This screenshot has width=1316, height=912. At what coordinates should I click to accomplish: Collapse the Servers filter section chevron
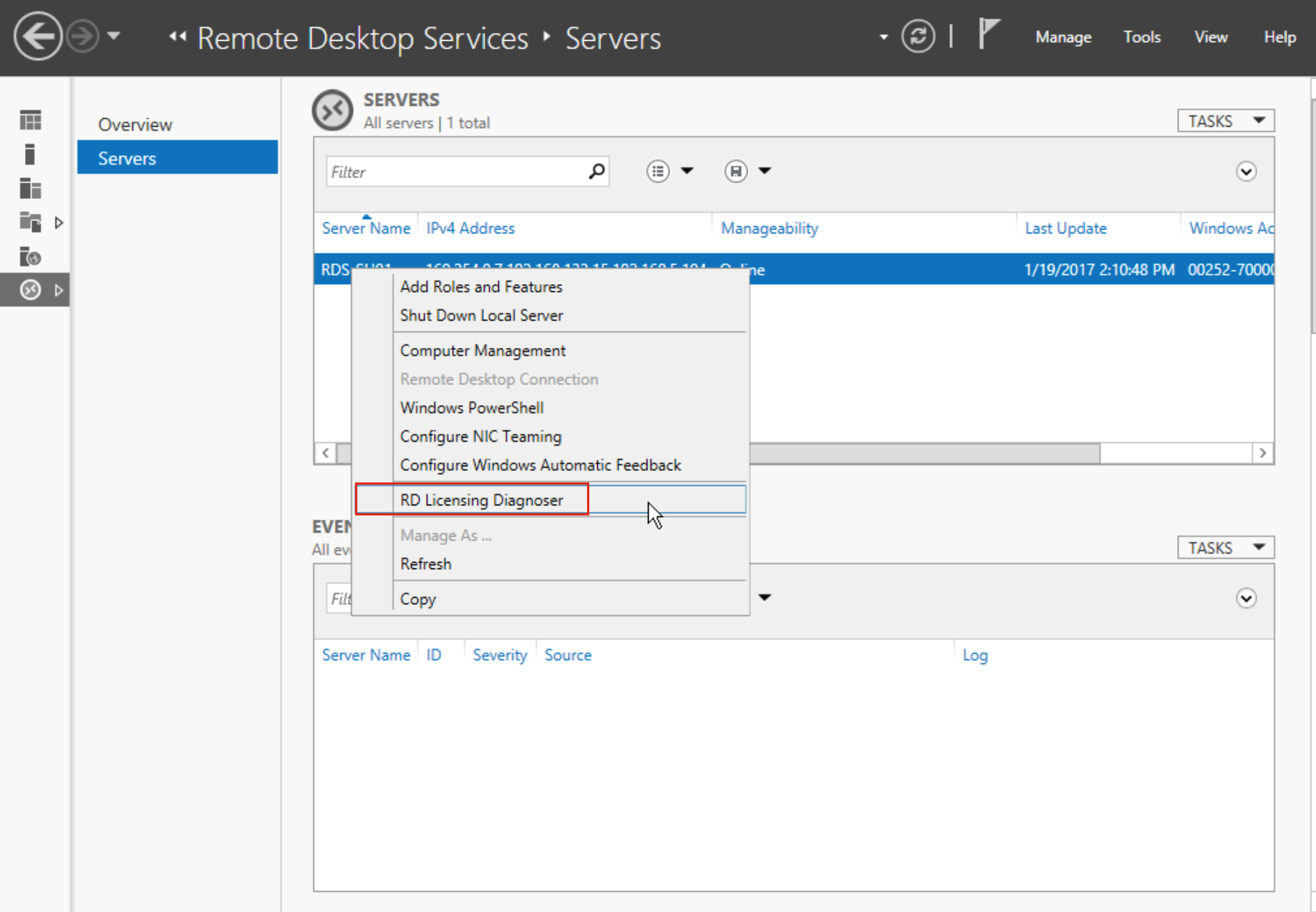1246,172
